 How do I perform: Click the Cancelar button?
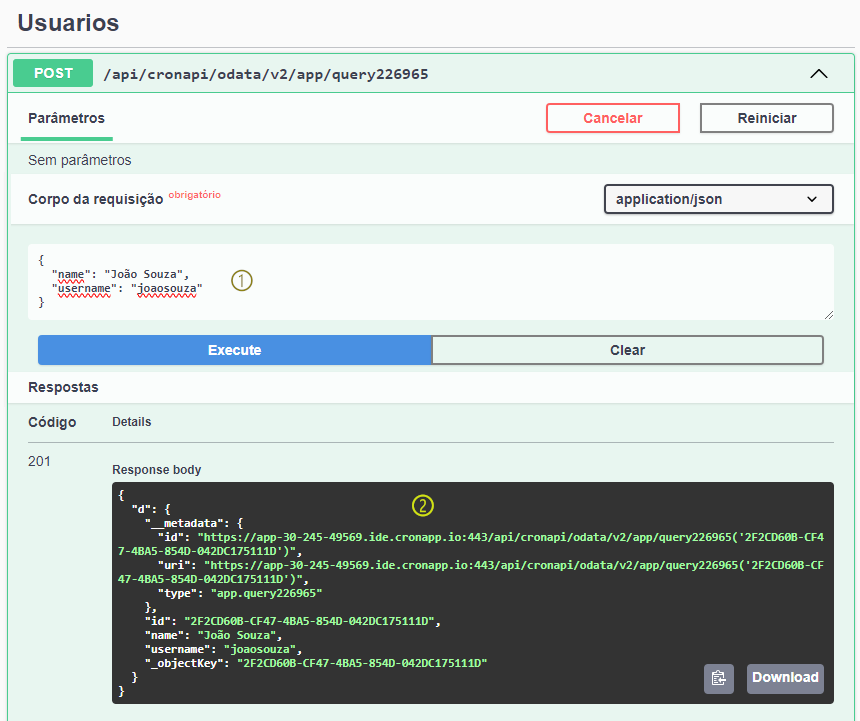click(613, 118)
